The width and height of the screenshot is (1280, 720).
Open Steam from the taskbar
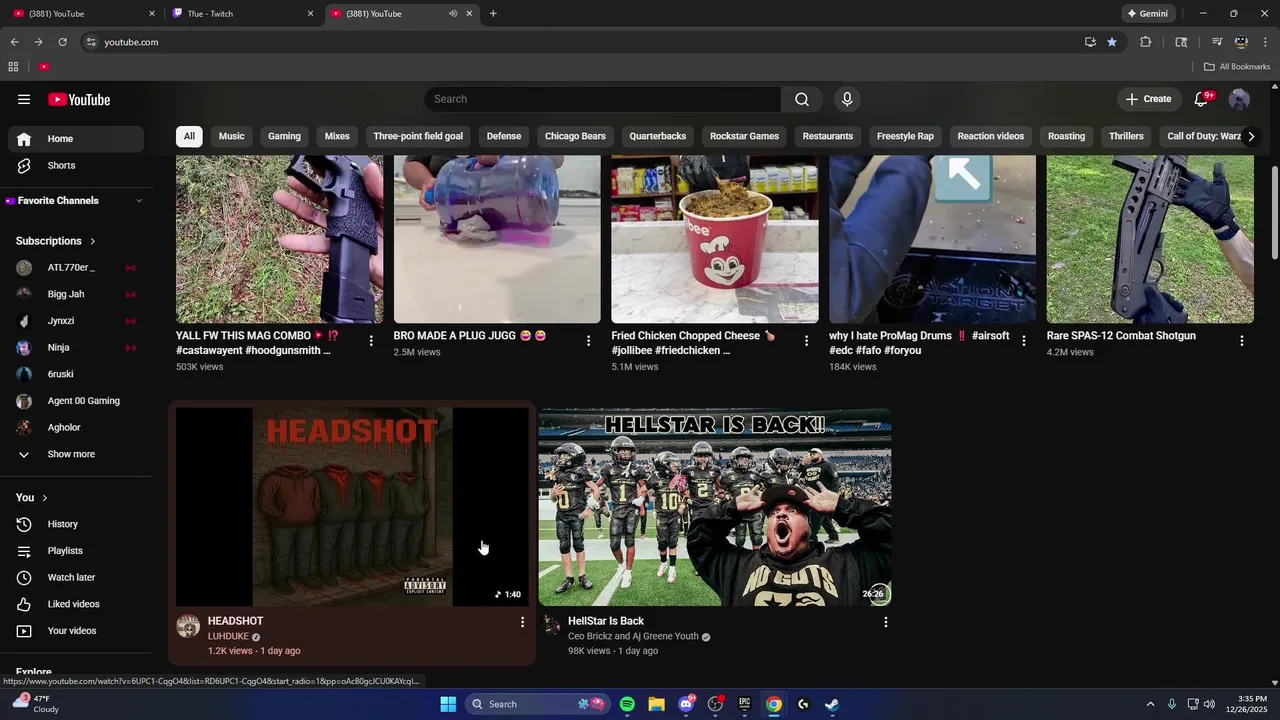pos(832,704)
